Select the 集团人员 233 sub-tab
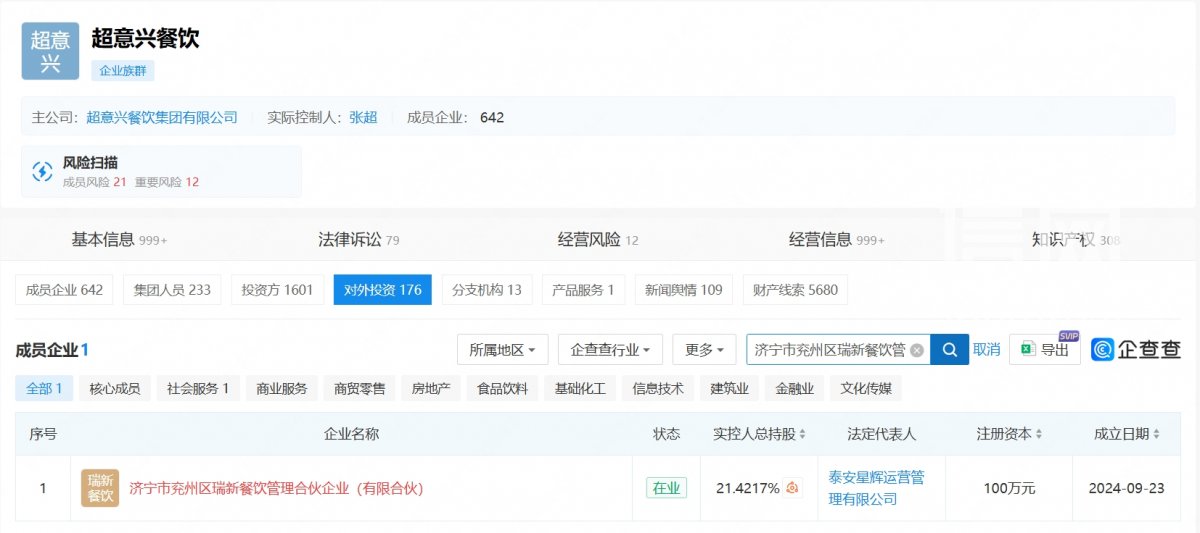 (172, 290)
